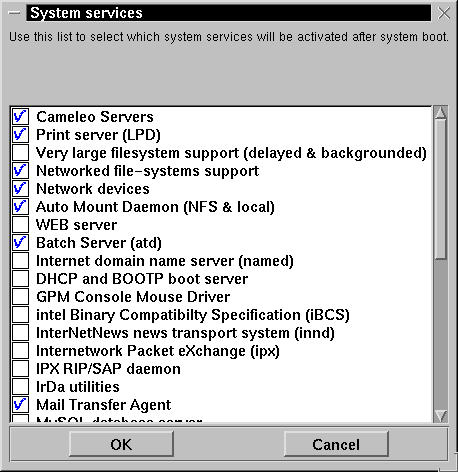This screenshot has width=458, height=472.
Task: Enable the WEB server service
Action: [21, 225]
